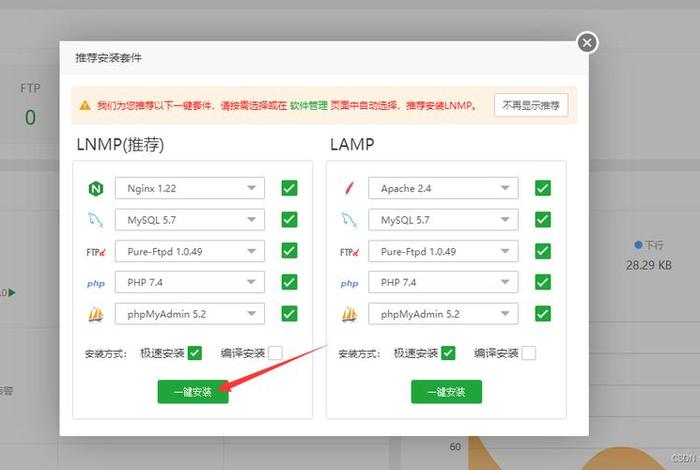
Task: Click the LNMP(推荐) heading
Action: coord(121,145)
